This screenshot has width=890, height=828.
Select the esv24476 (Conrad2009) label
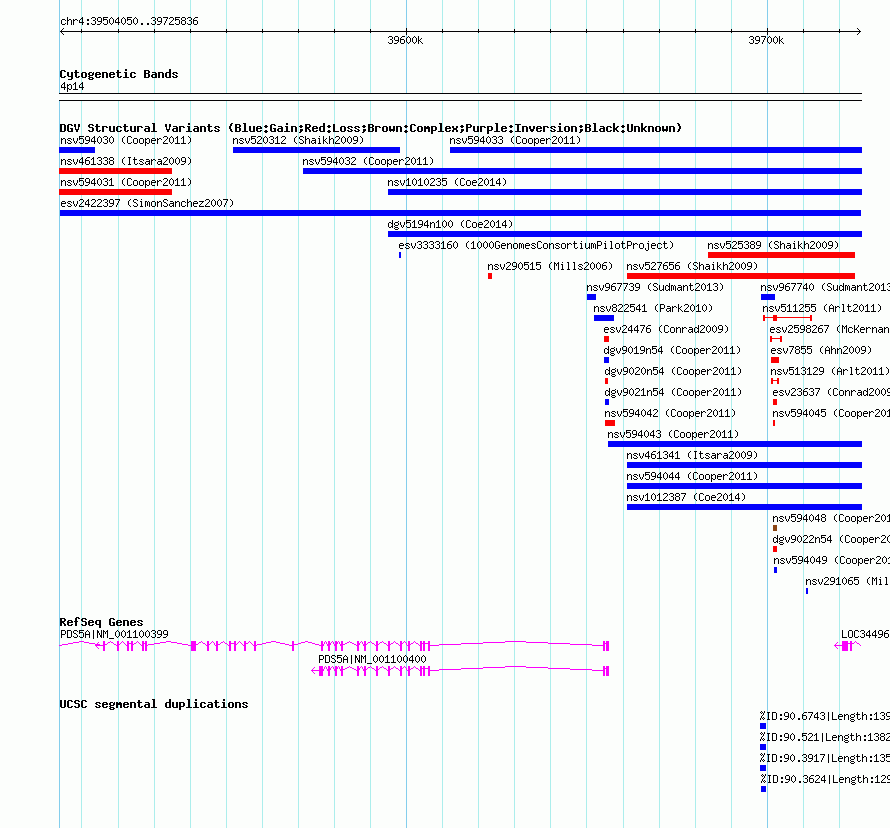pos(666,329)
